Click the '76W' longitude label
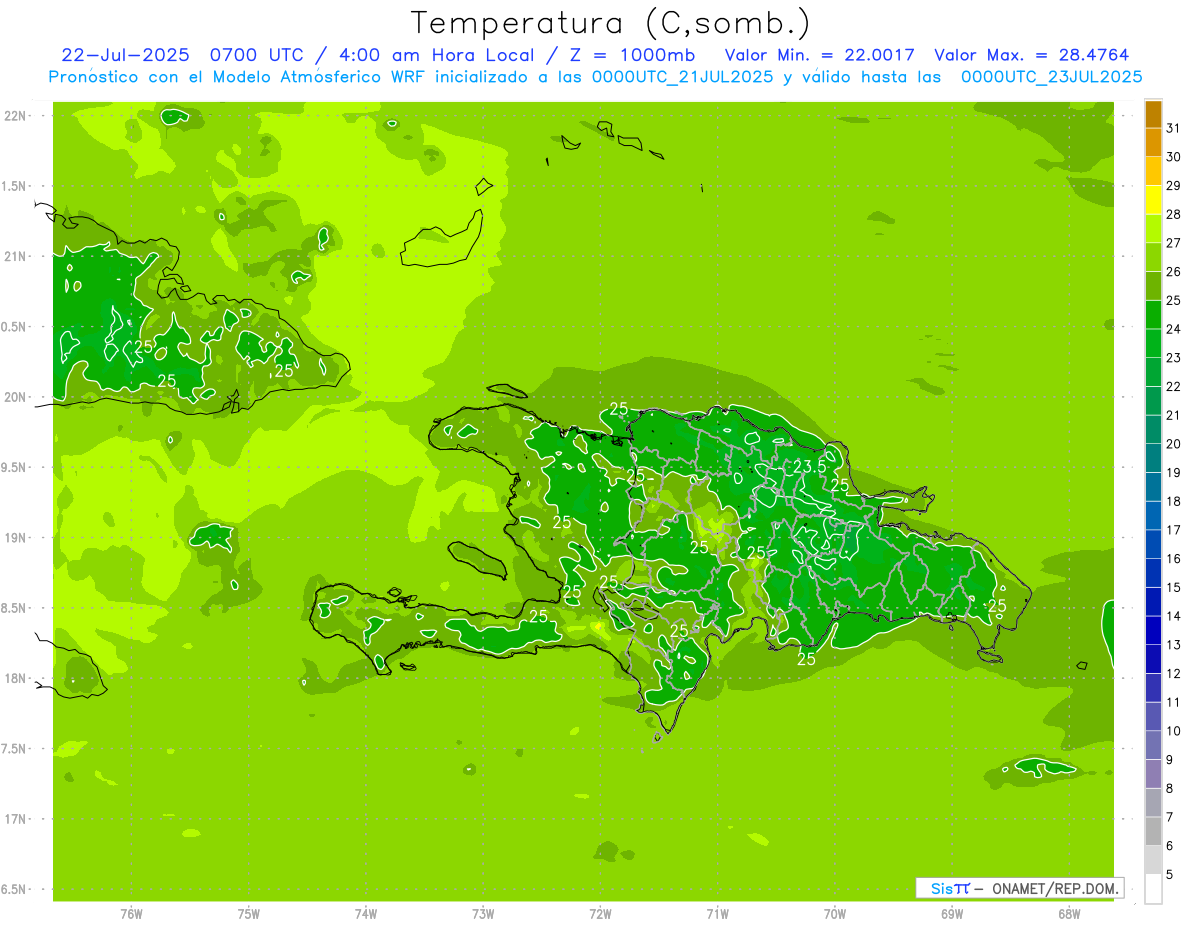 (x=131, y=914)
